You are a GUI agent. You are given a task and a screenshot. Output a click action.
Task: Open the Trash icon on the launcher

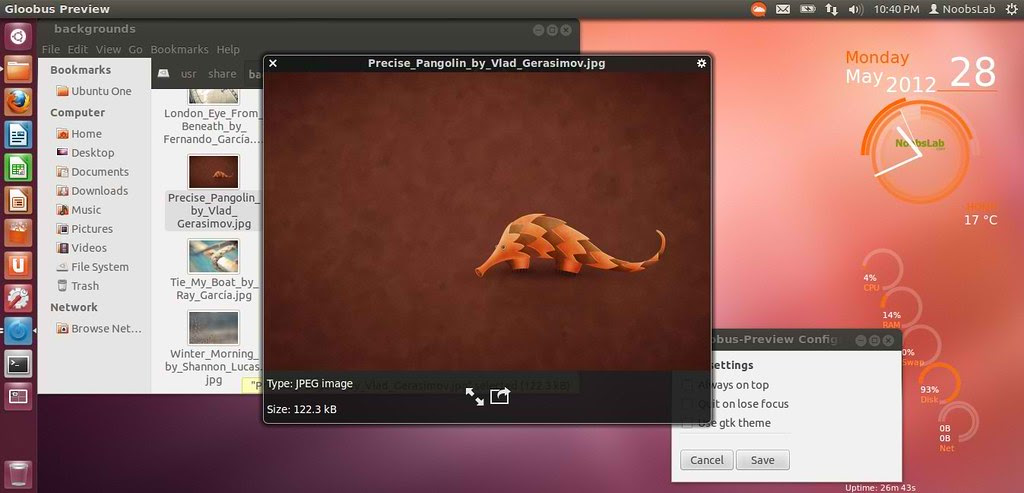click(x=18, y=475)
